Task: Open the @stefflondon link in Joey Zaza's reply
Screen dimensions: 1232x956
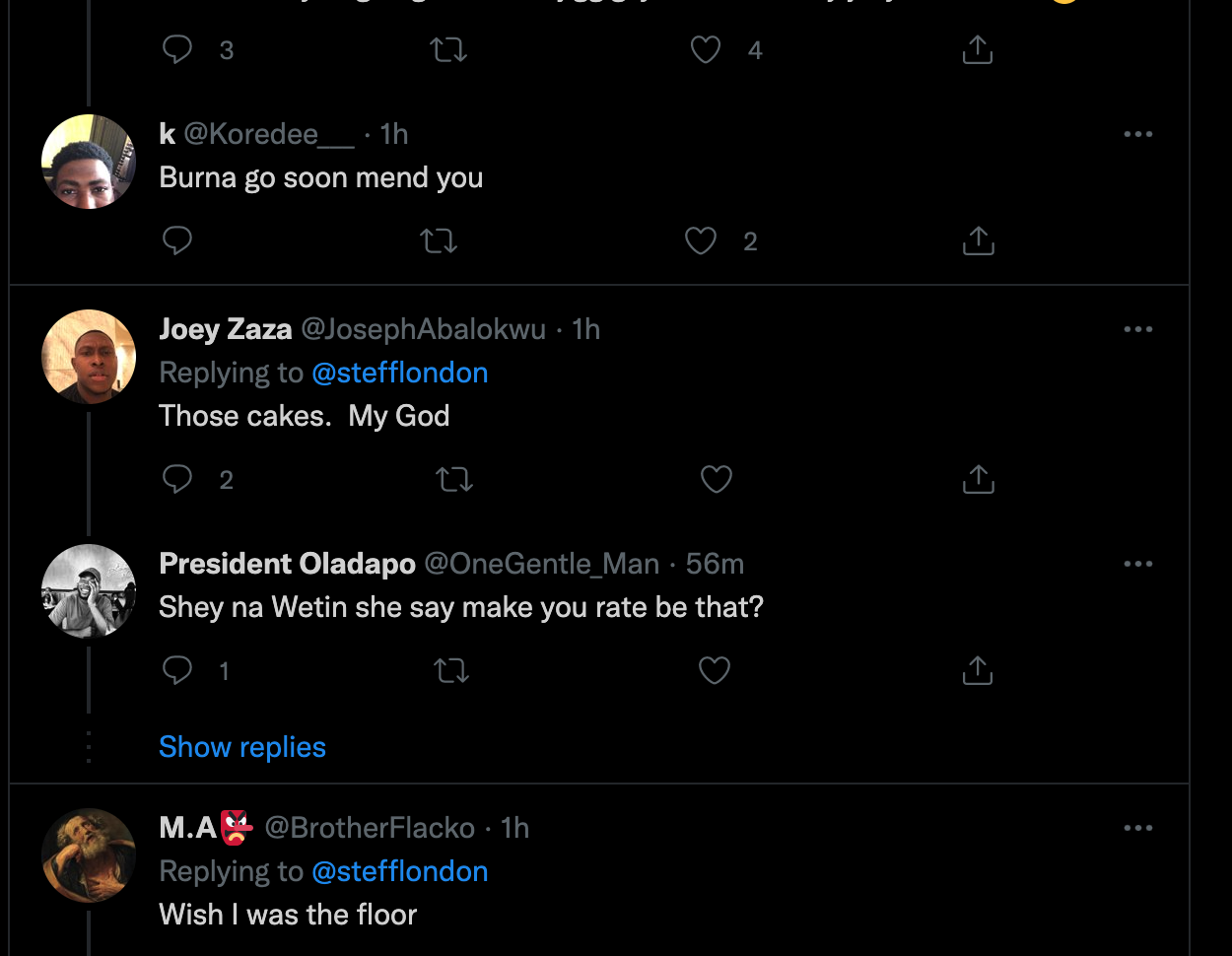Action: tap(399, 373)
